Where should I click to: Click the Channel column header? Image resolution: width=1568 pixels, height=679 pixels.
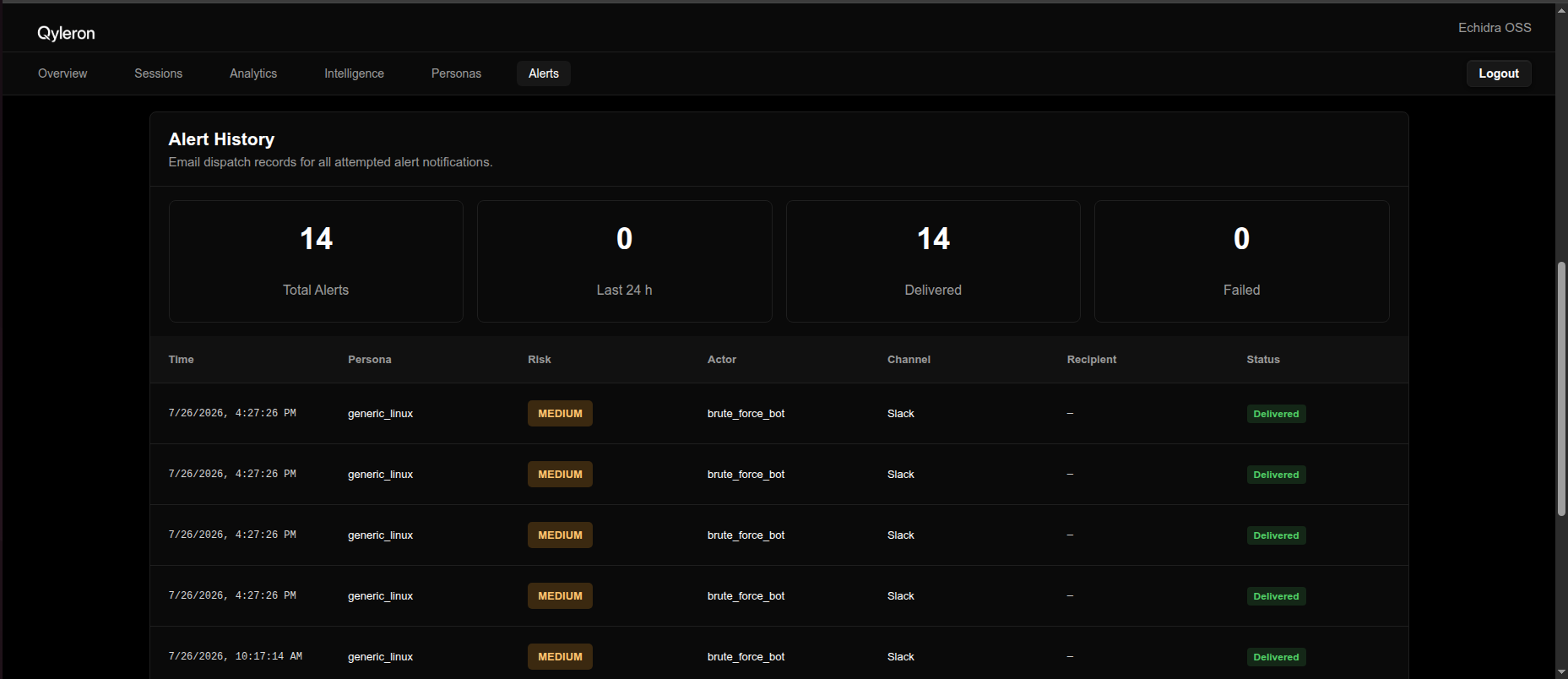point(909,360)
